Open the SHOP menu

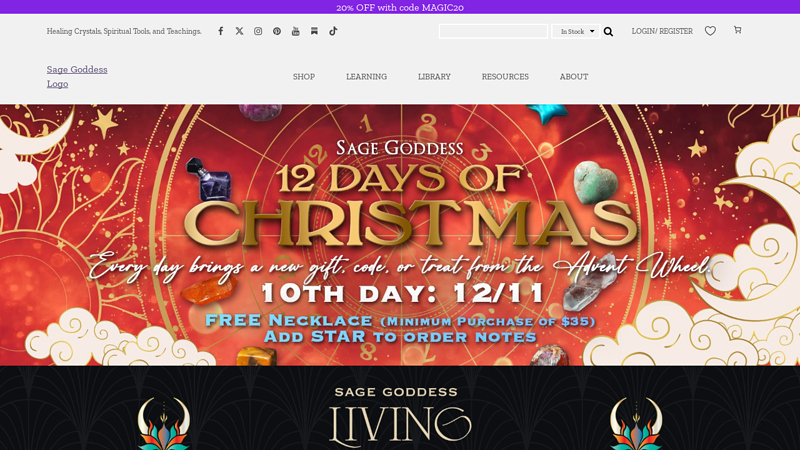coord(304,77)
